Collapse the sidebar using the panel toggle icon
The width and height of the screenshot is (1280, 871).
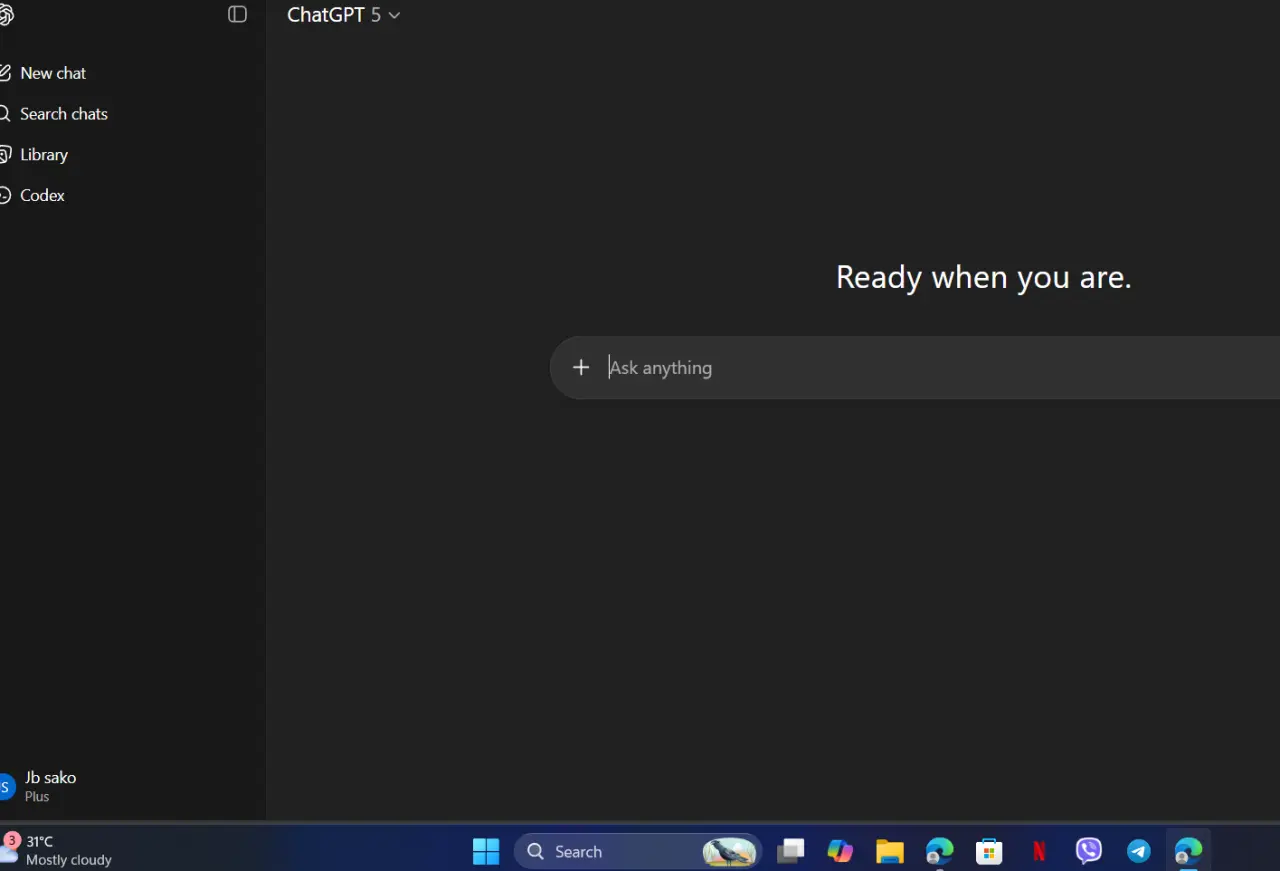coord(237,14)
